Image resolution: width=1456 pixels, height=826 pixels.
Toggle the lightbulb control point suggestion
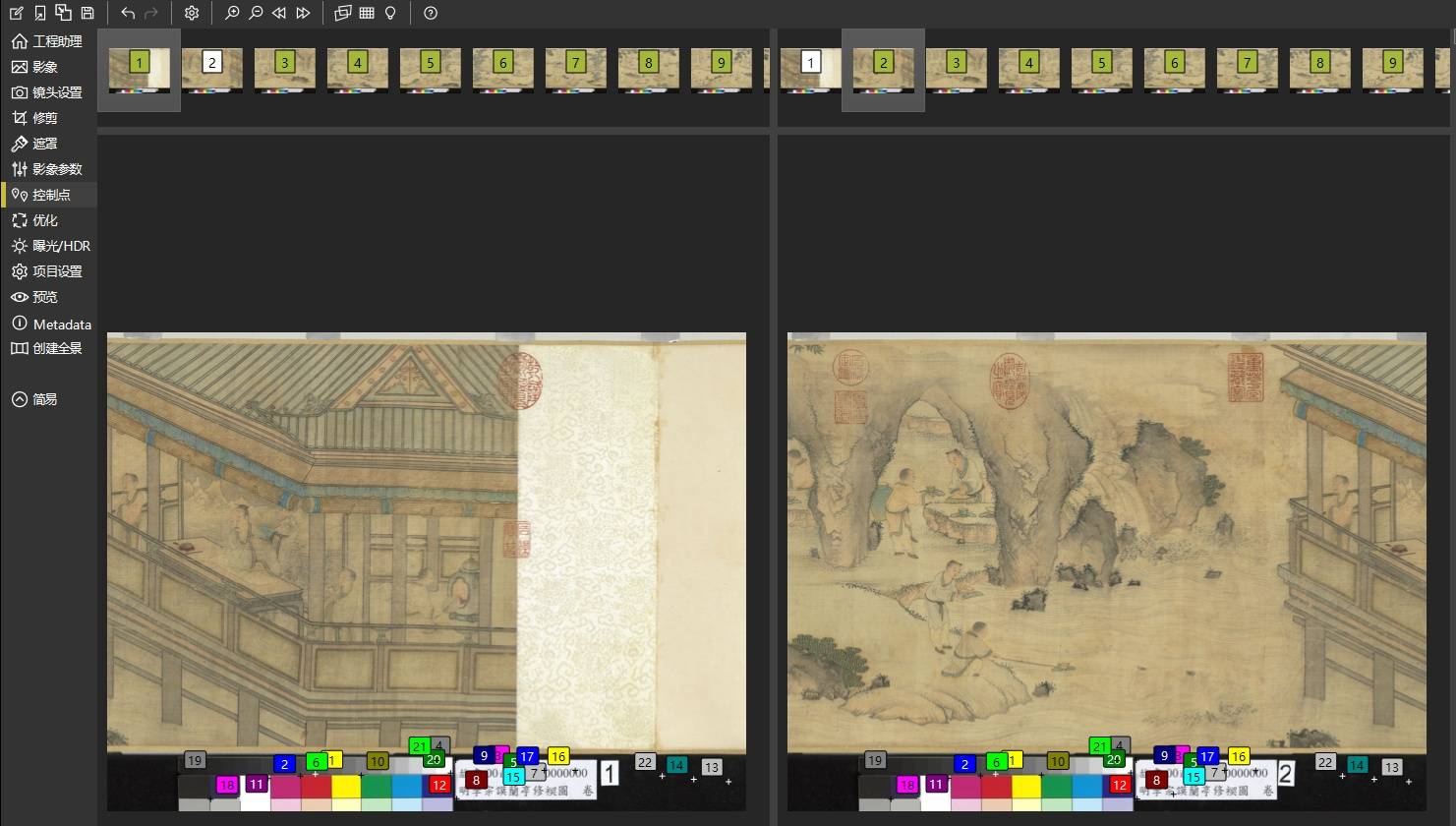[x=389, y=13]
